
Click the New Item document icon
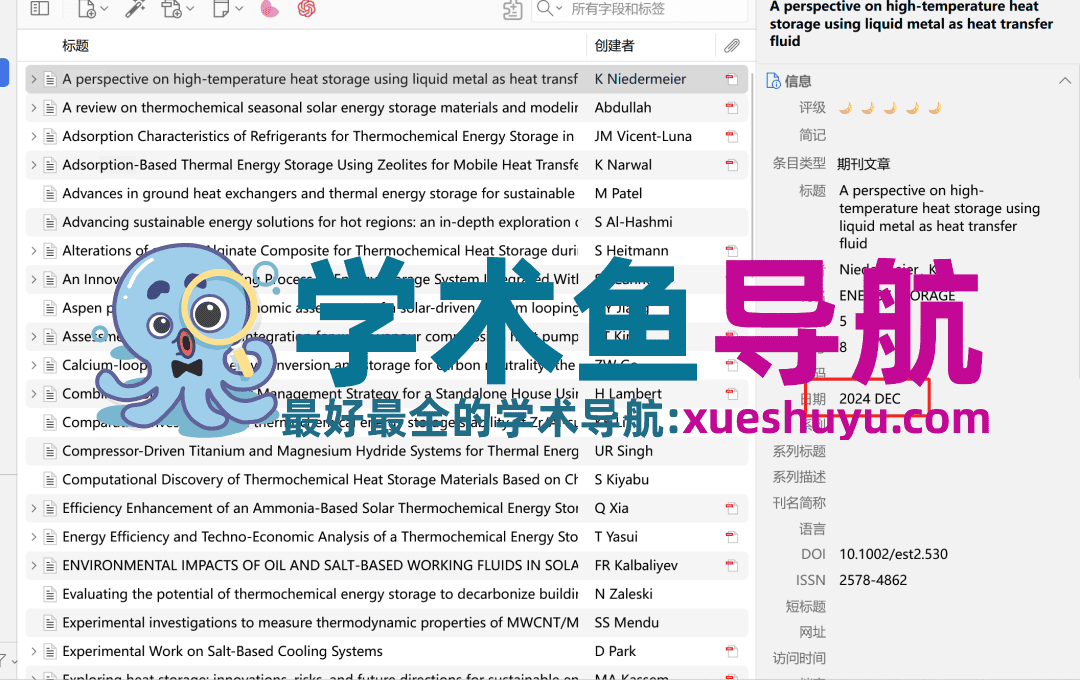tap(85, 9)
